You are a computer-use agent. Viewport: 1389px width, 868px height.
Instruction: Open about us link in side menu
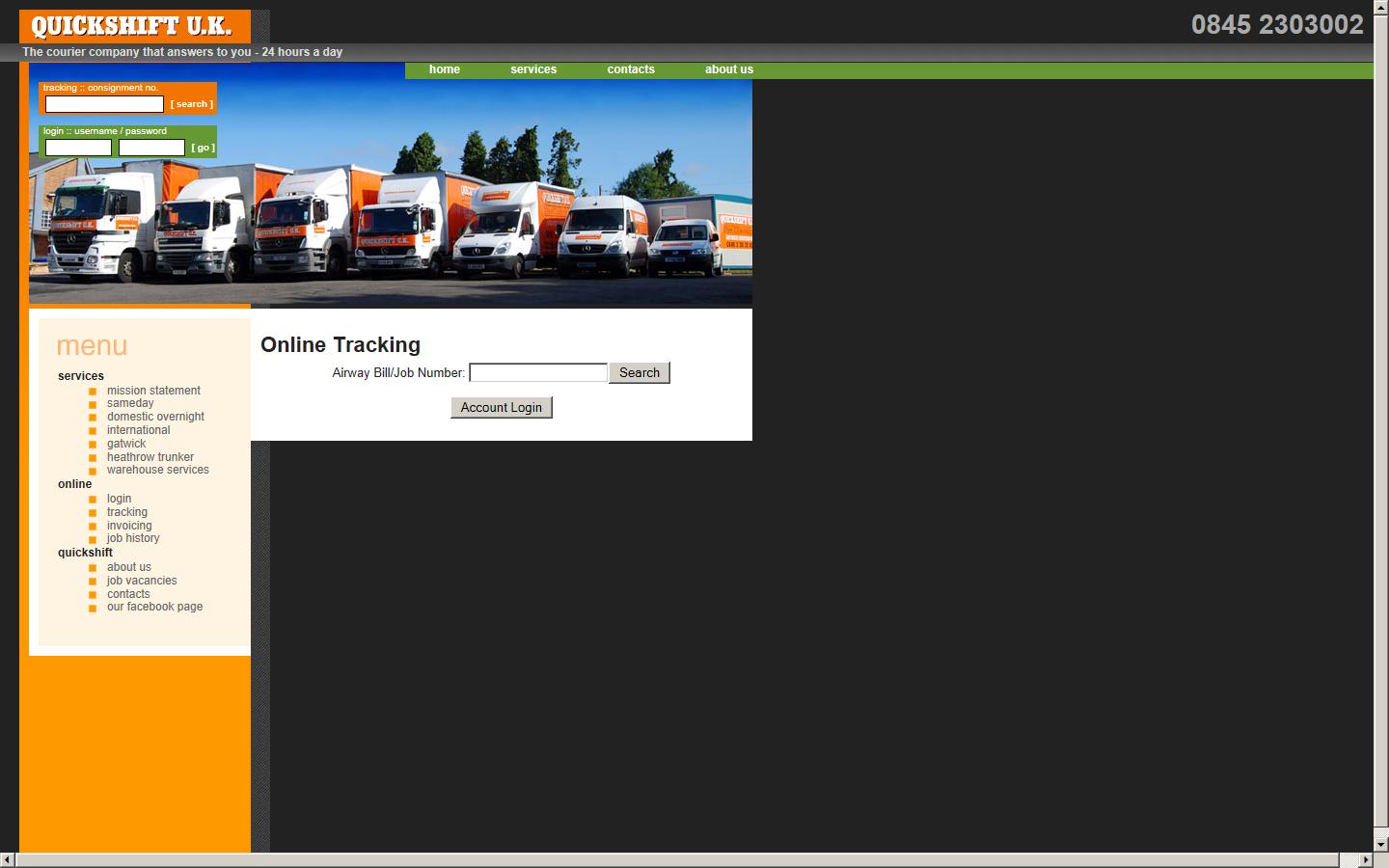[x=129, y=567]
